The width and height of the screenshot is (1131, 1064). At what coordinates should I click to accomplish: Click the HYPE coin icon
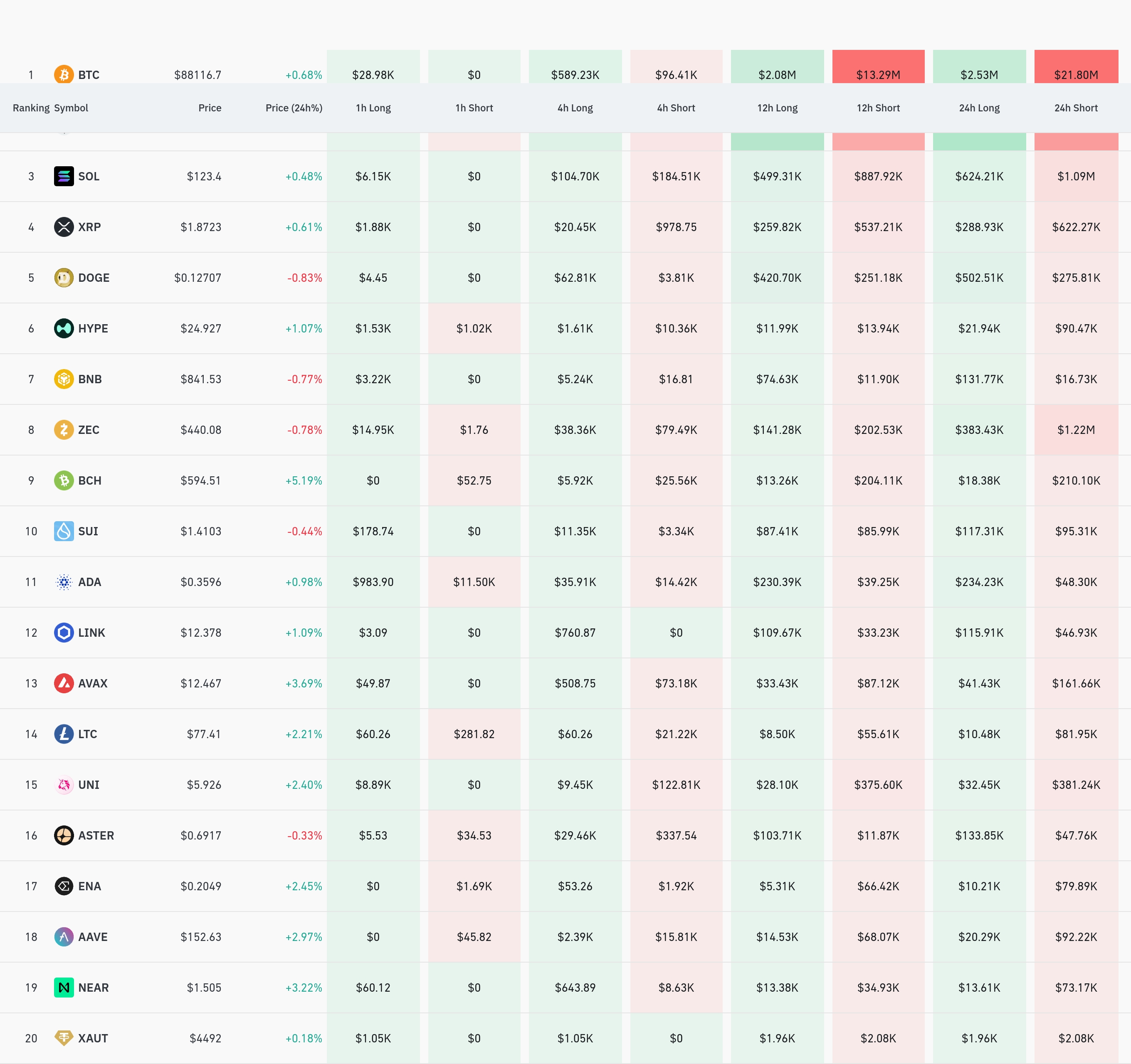coord(64,328)
